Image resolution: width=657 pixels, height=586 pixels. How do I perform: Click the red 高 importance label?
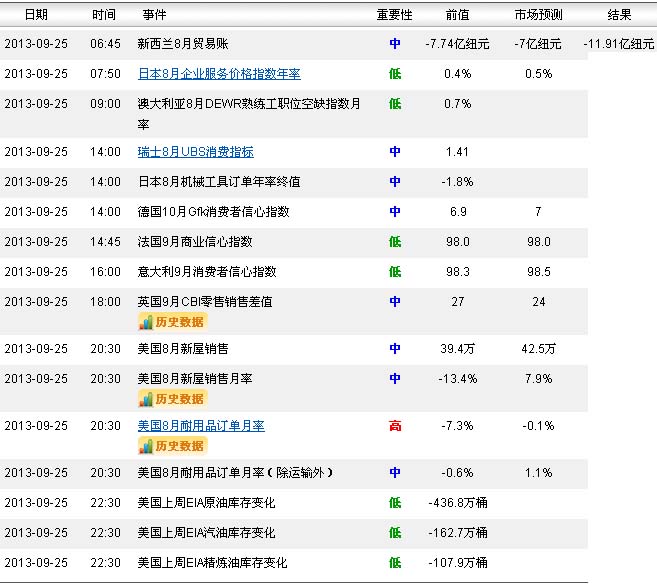point(395,426)
